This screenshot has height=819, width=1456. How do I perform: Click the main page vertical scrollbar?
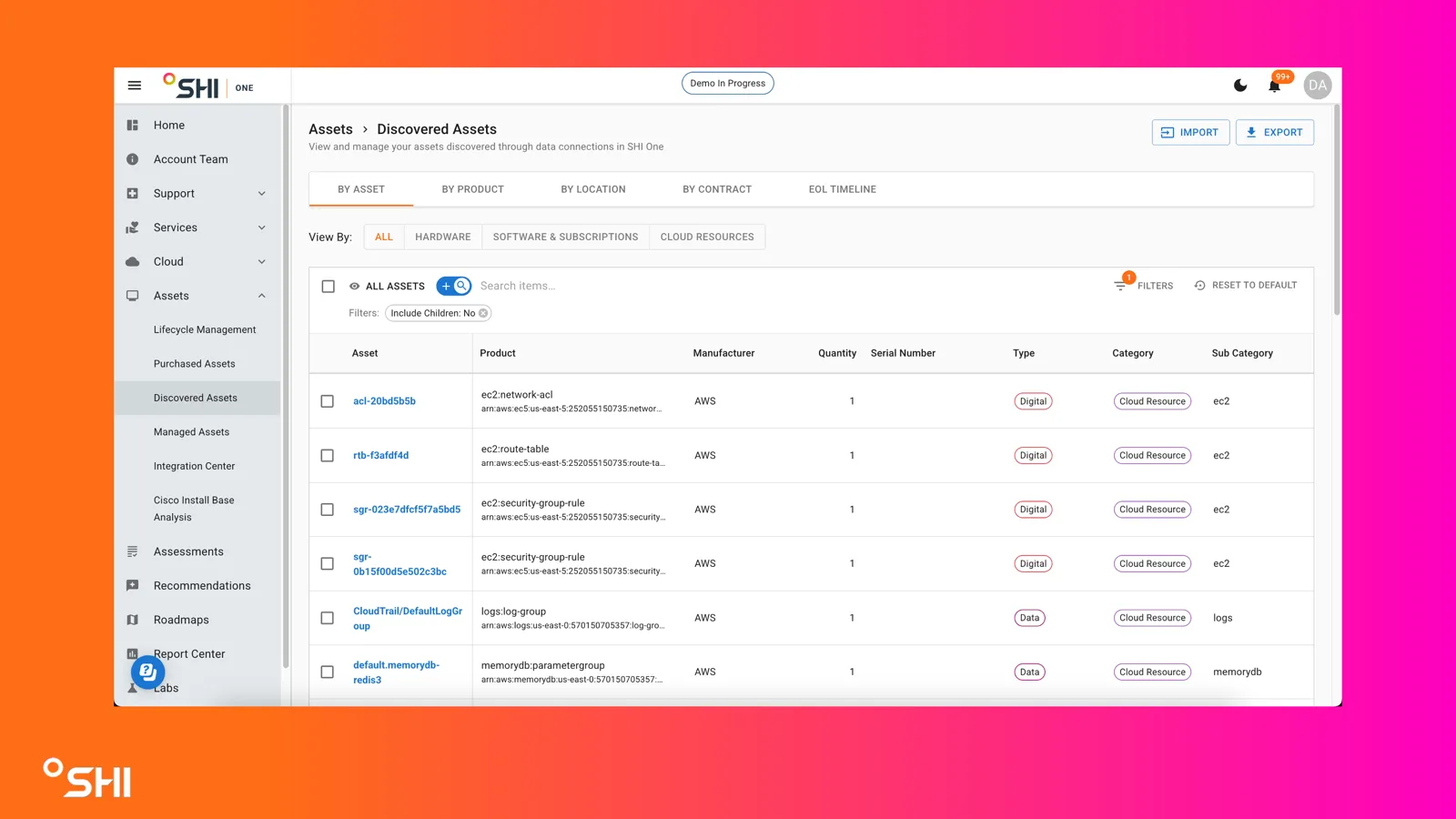click(1337, 209)
